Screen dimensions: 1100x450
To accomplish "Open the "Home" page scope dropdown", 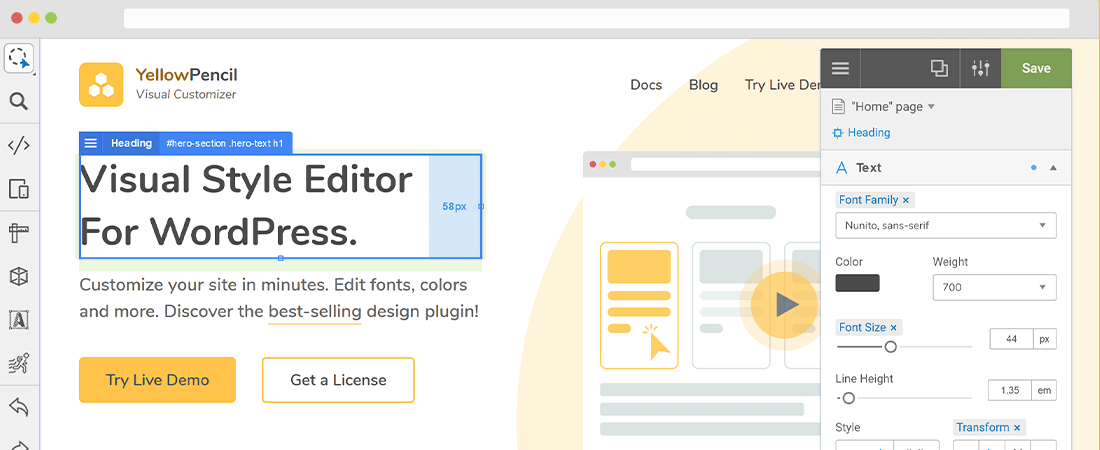I will [x=931, y=107].
